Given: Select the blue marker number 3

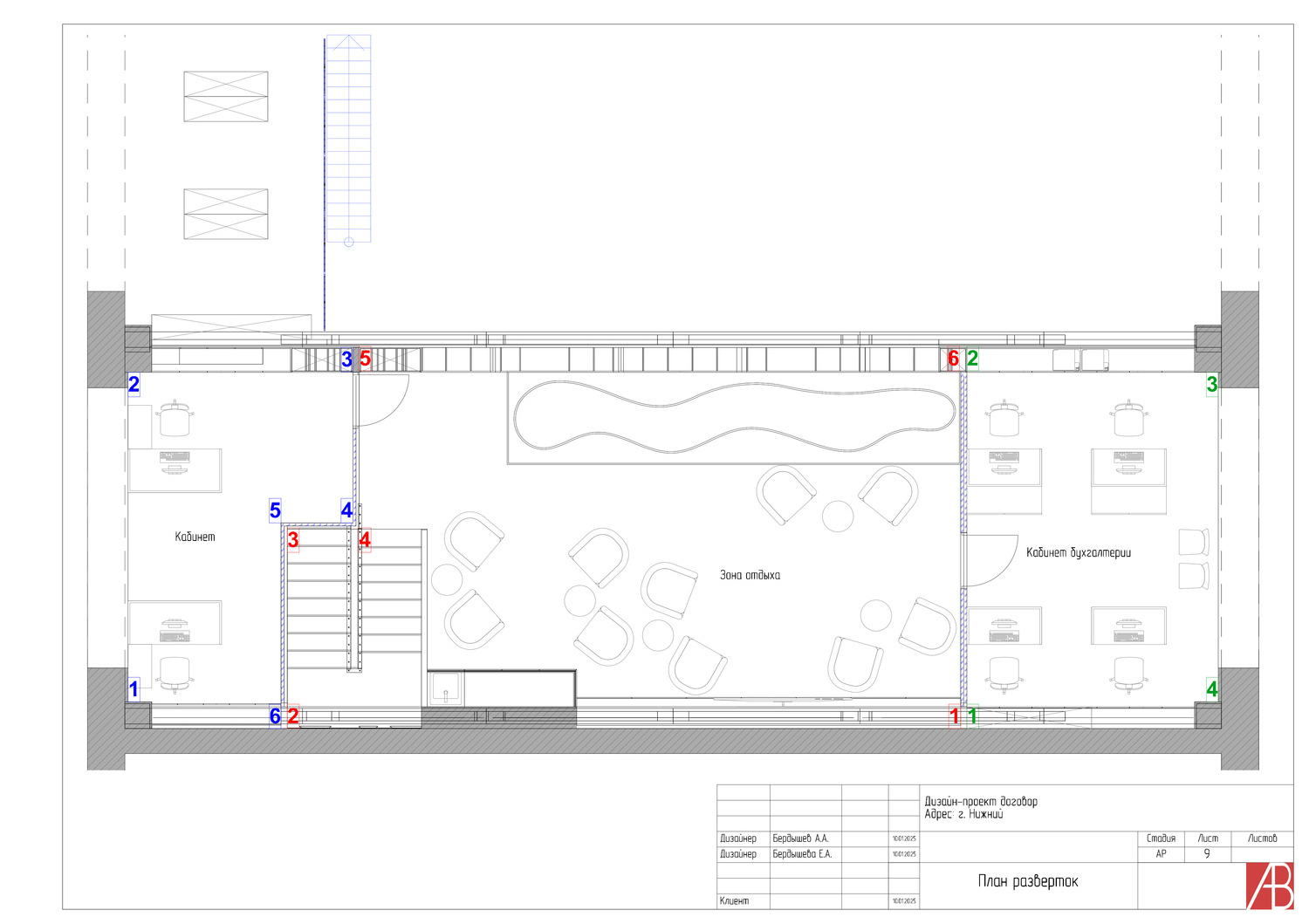Looking at the screenshot, I should point(346,359).
